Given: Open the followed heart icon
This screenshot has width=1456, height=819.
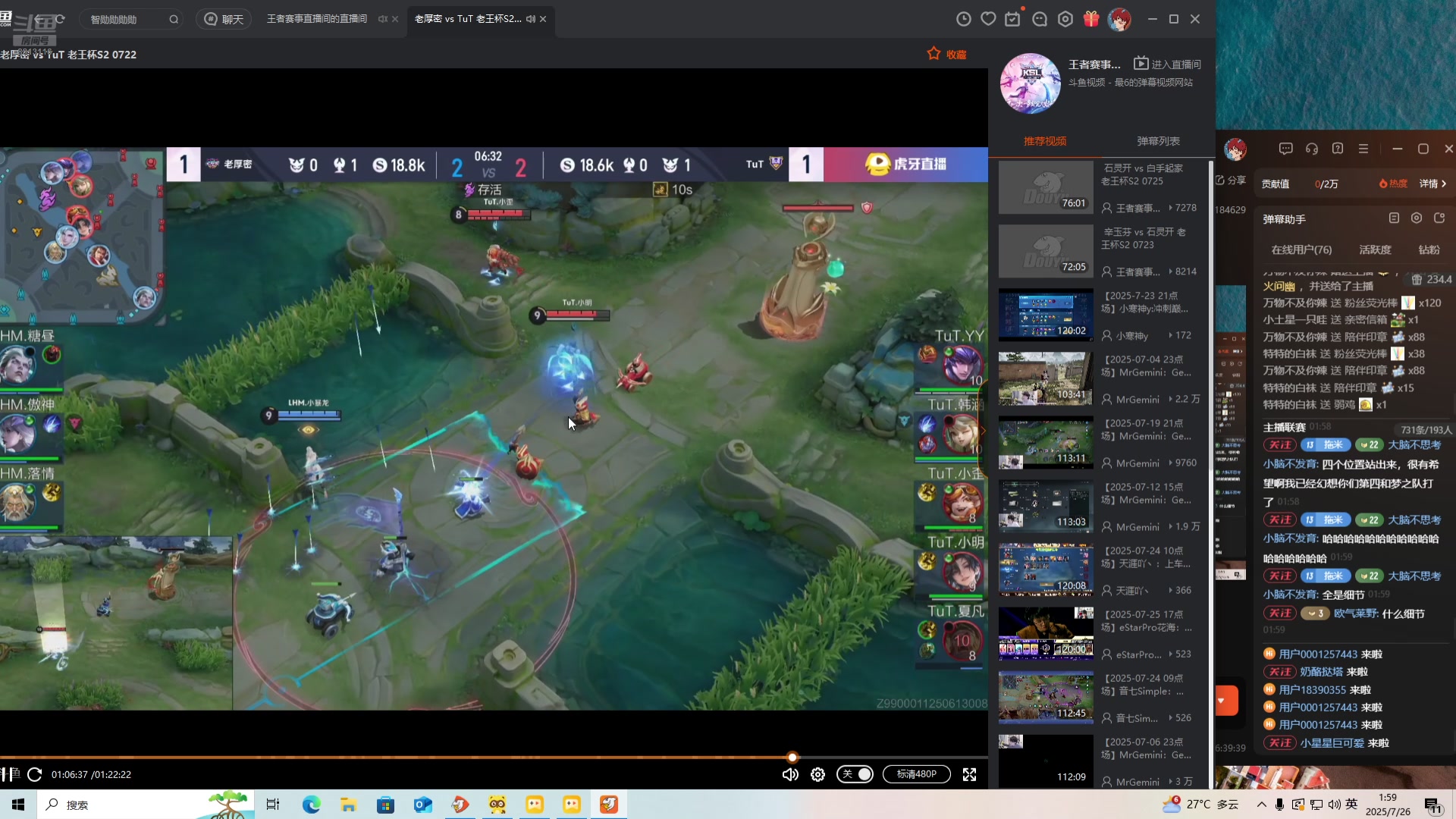Looking at the screenshot, I should click(988, 19).
